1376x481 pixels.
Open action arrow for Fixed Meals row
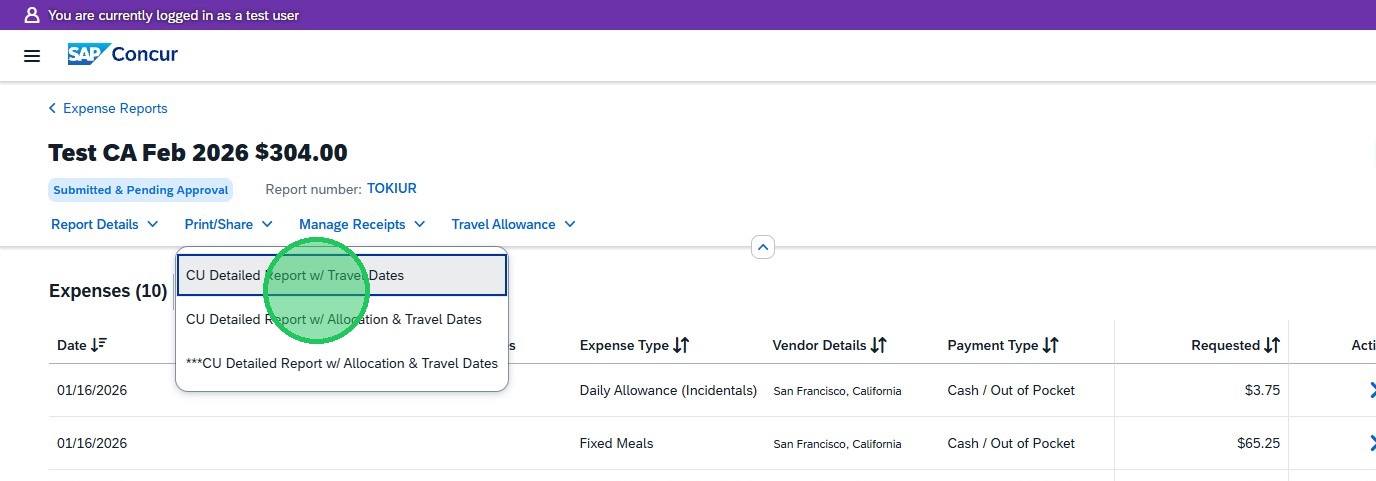pos(1372,443)
